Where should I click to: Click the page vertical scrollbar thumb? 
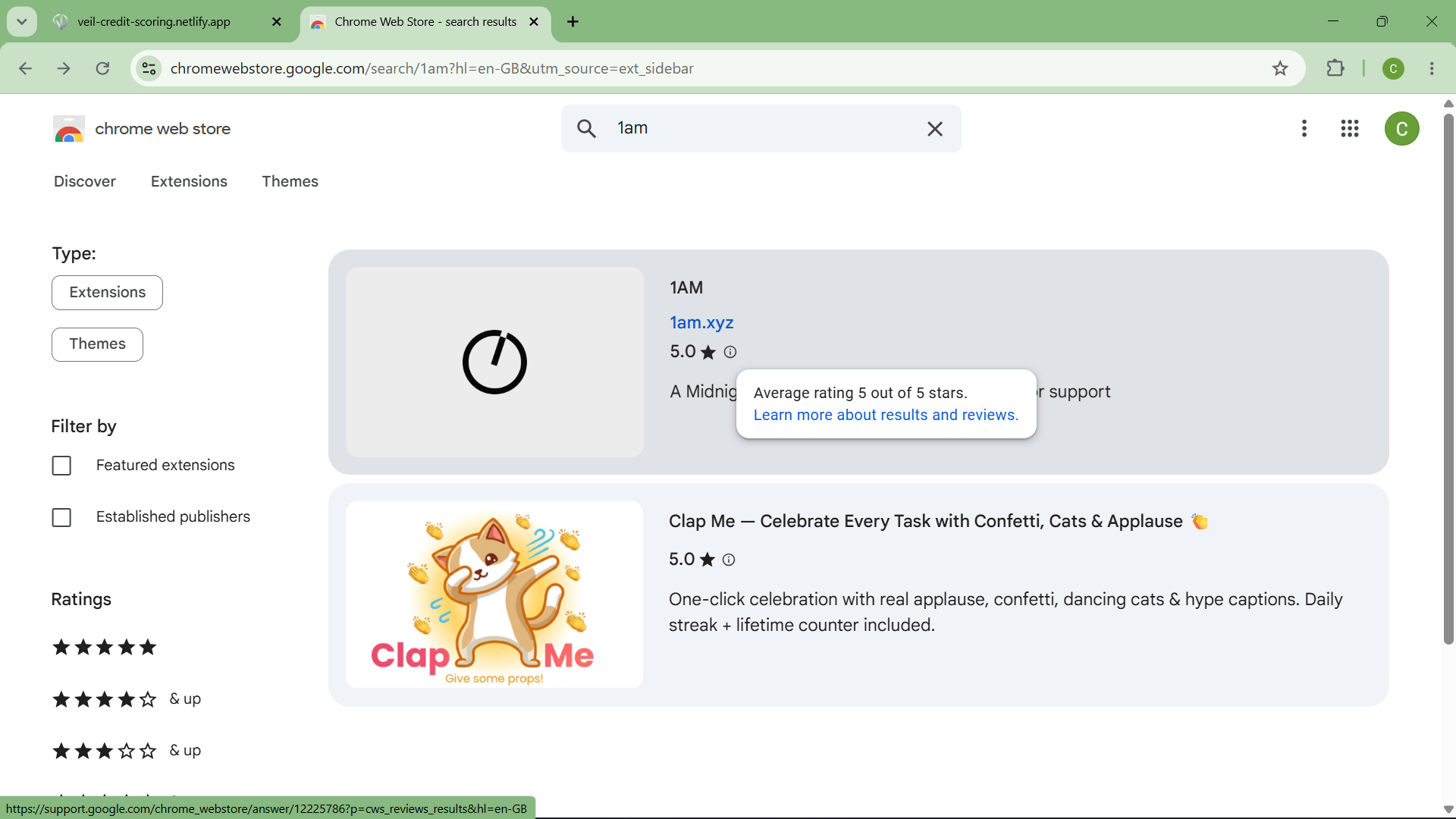pyautogui.click(x=1448, y=379)
